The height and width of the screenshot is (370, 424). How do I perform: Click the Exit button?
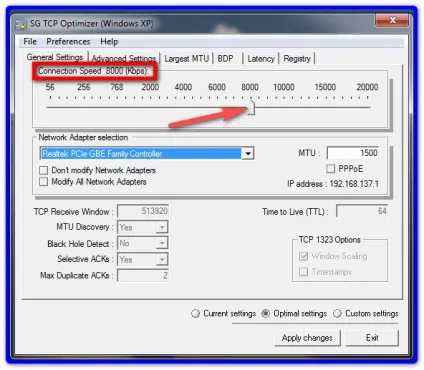(x=372, y=338)
